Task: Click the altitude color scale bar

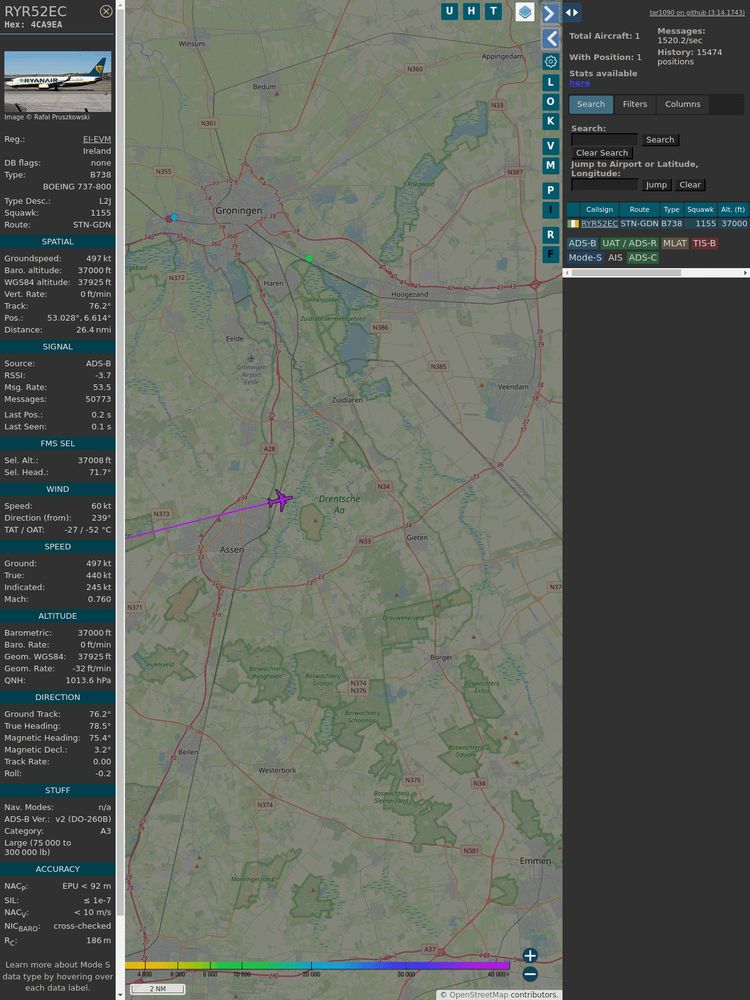Action: tap(317, 966)
